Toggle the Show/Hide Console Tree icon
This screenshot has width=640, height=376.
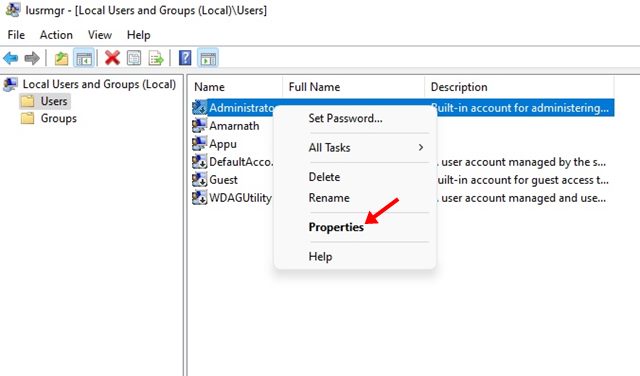(84, 58)
